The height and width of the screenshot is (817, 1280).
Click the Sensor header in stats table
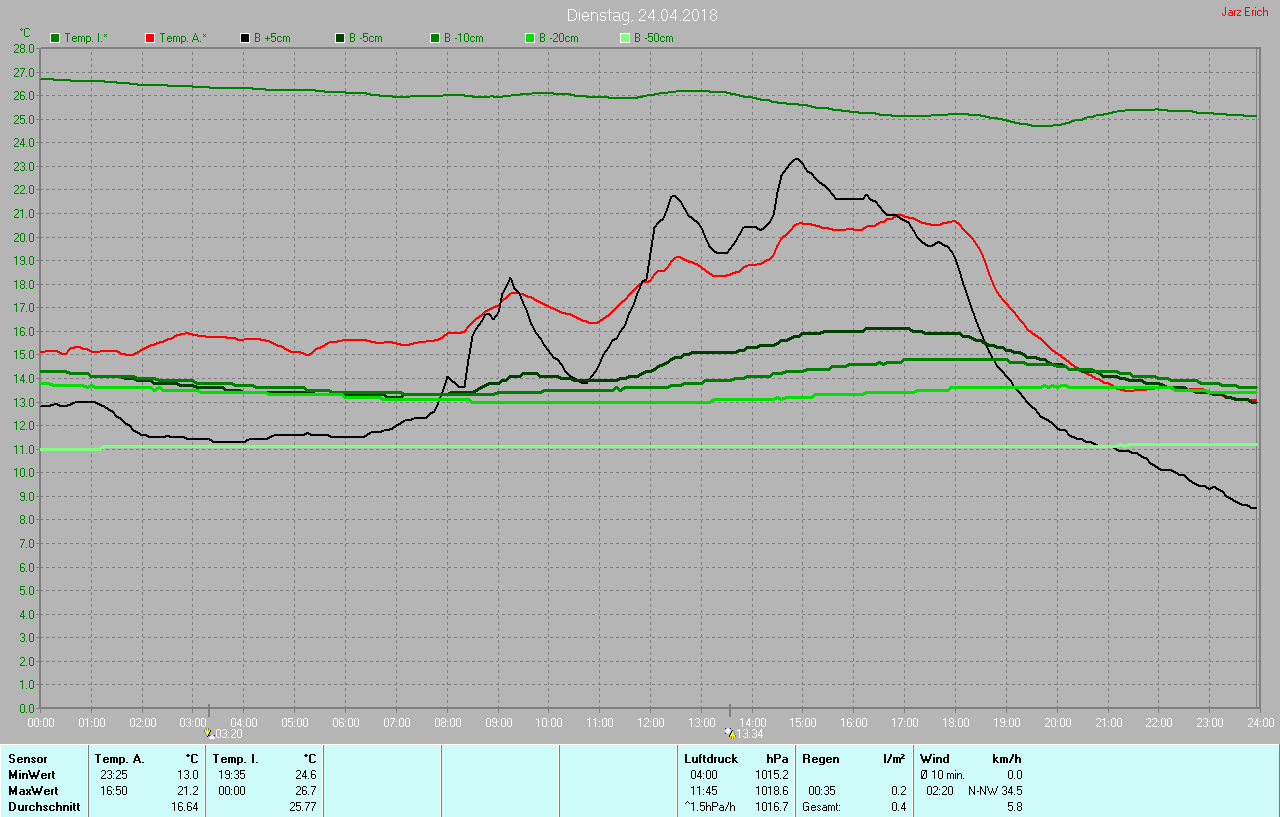tap(28, 759)
